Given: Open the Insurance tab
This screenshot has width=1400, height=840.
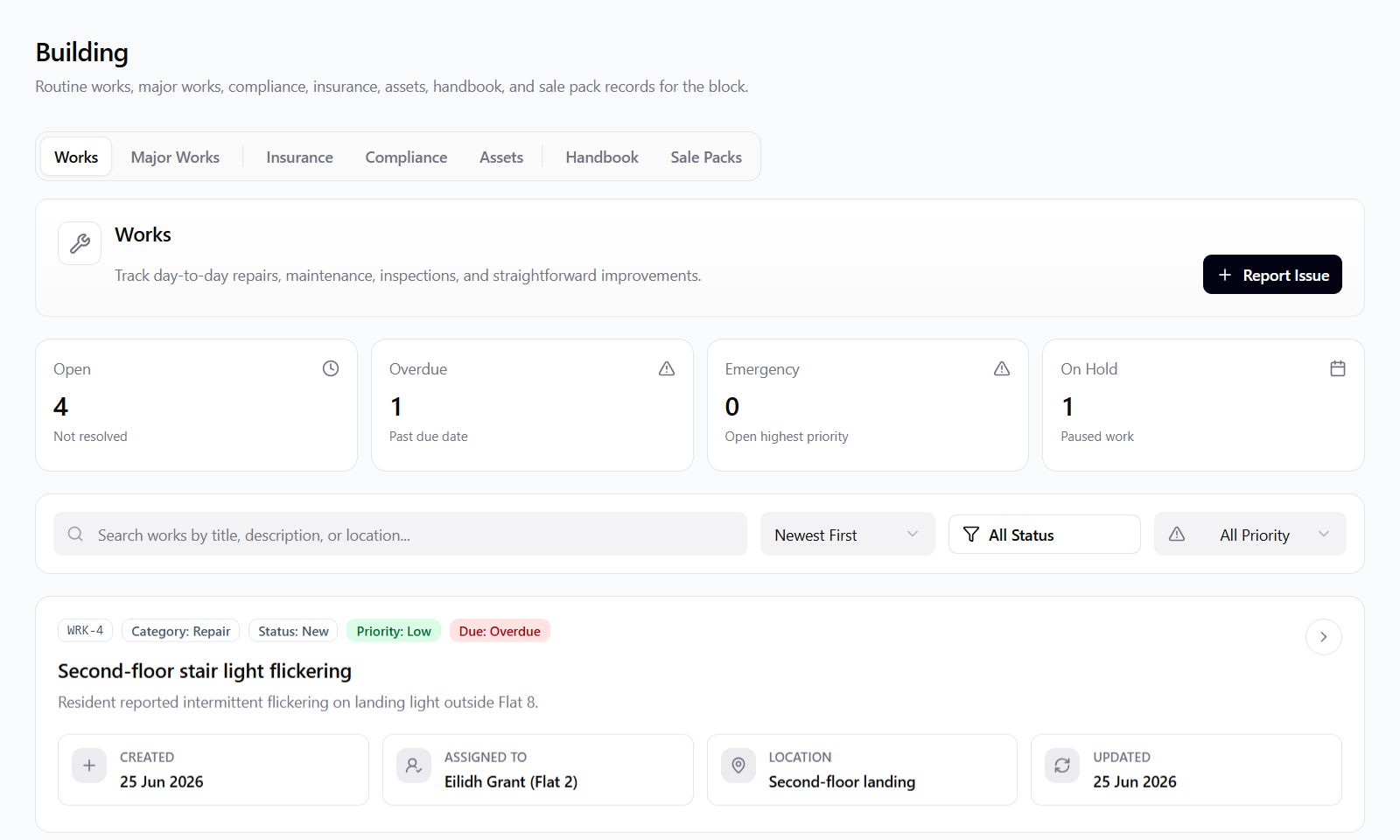Looking at the screenshot, I should point(299,157).
